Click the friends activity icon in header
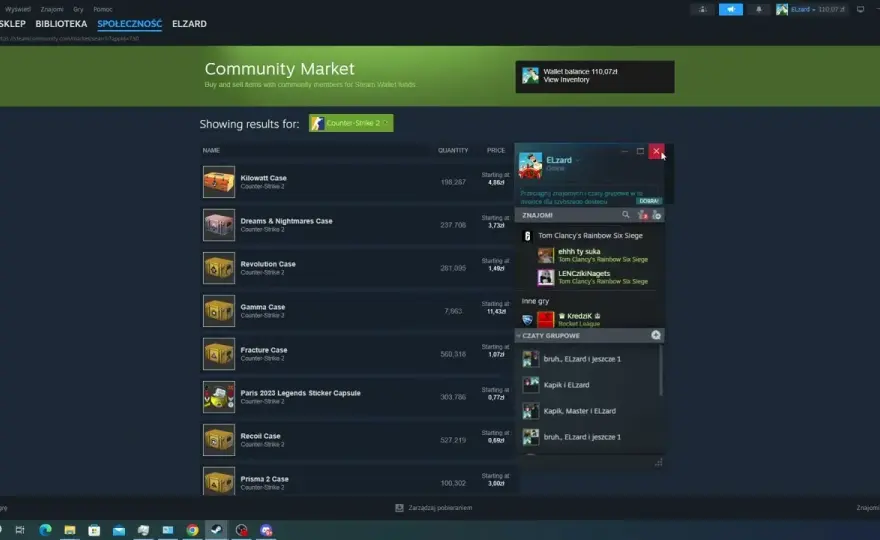 [x=703, y=10]
